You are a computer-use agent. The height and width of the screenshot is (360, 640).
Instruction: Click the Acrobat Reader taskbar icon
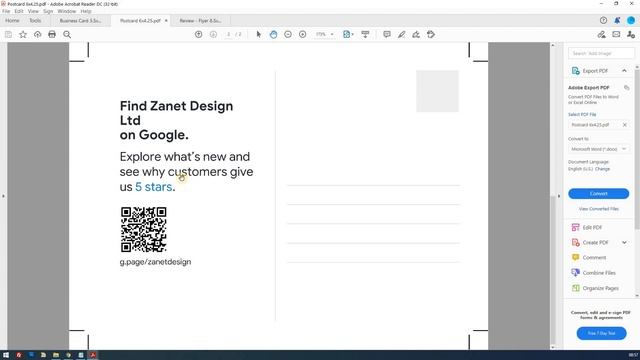[93, 355]
